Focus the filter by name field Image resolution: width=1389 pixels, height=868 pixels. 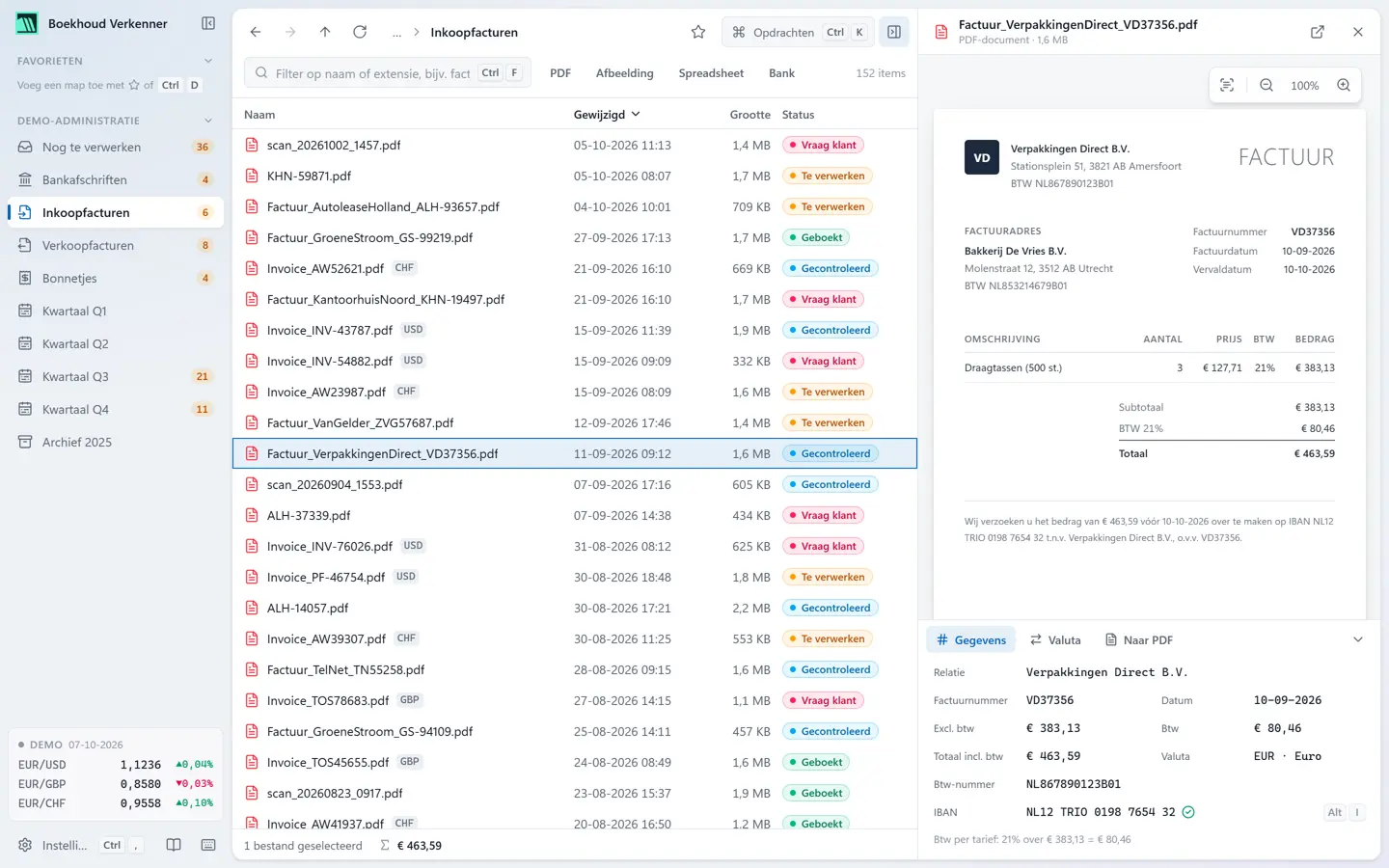(388, 73)
